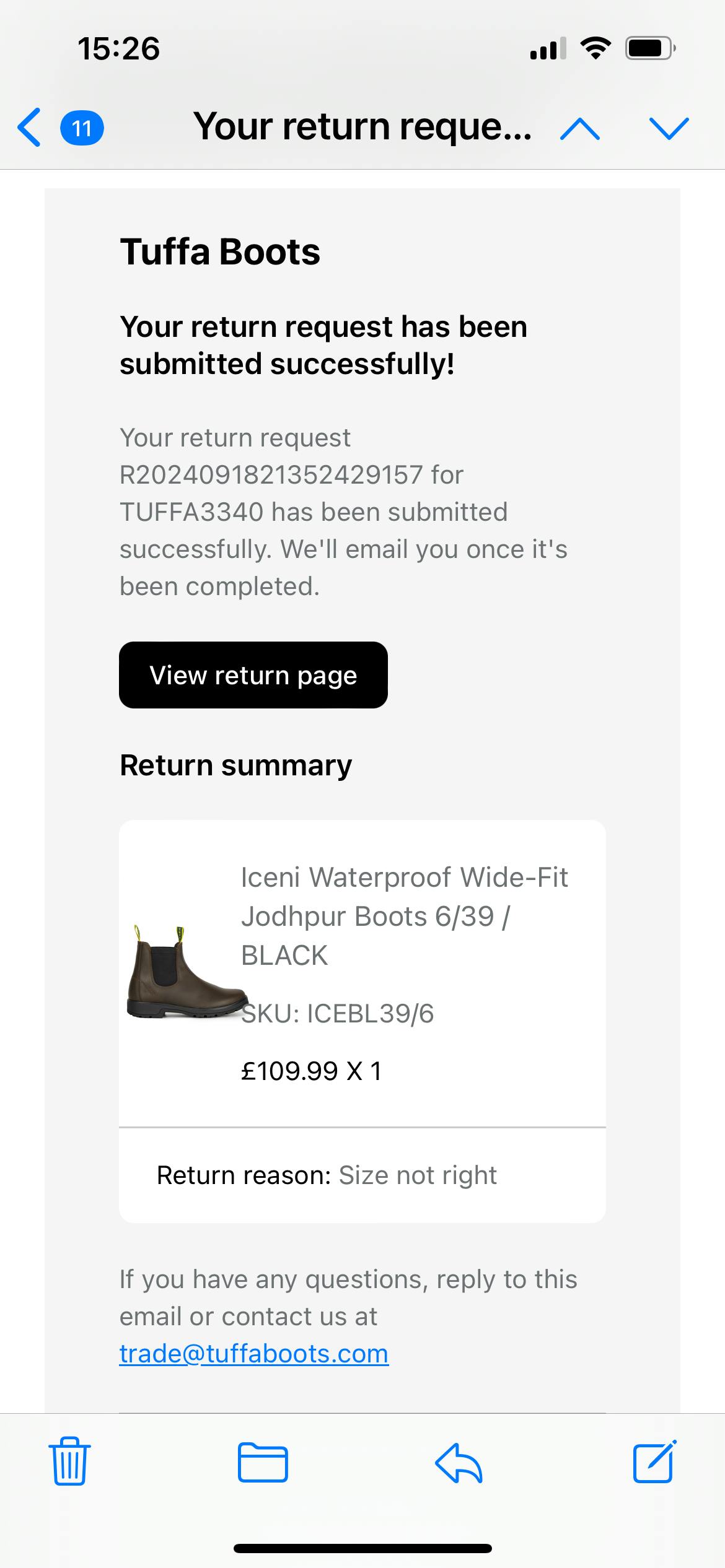Tap the Wi-Fi status icon
Image resolution: width=725 pixels, height=1568 pixels.
point(595,48)
